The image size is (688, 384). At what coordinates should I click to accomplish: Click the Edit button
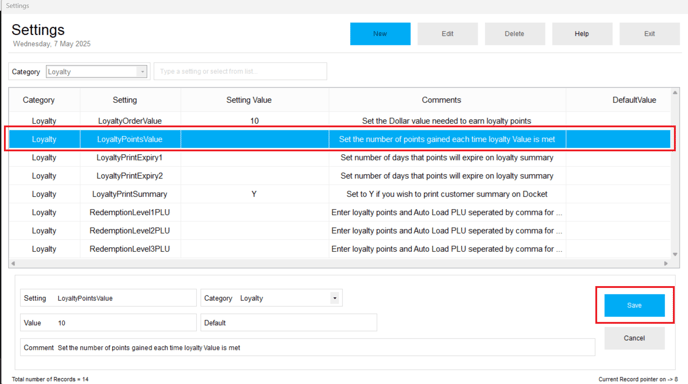point(447,34)
